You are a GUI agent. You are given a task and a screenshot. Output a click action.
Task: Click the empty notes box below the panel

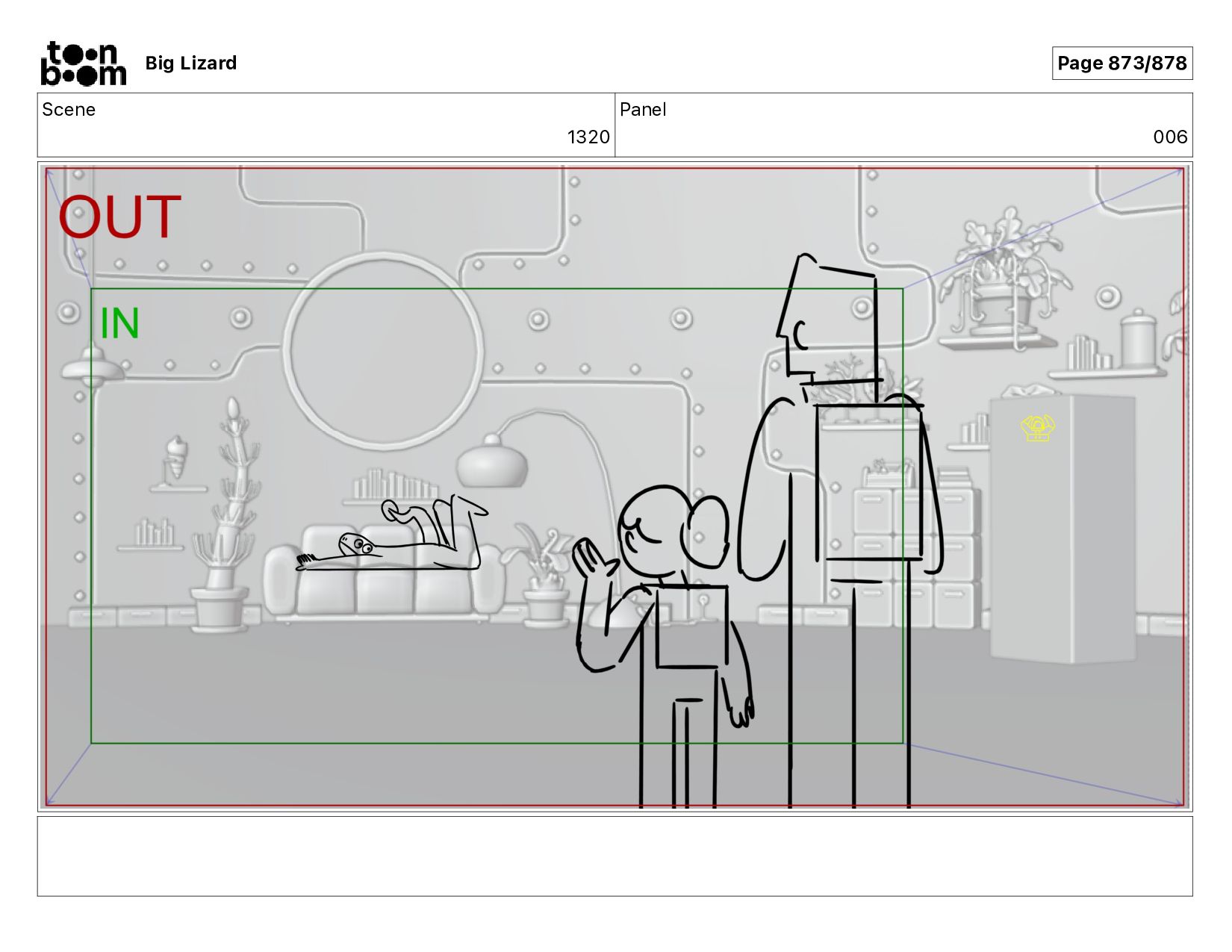[x=615, y=856]
